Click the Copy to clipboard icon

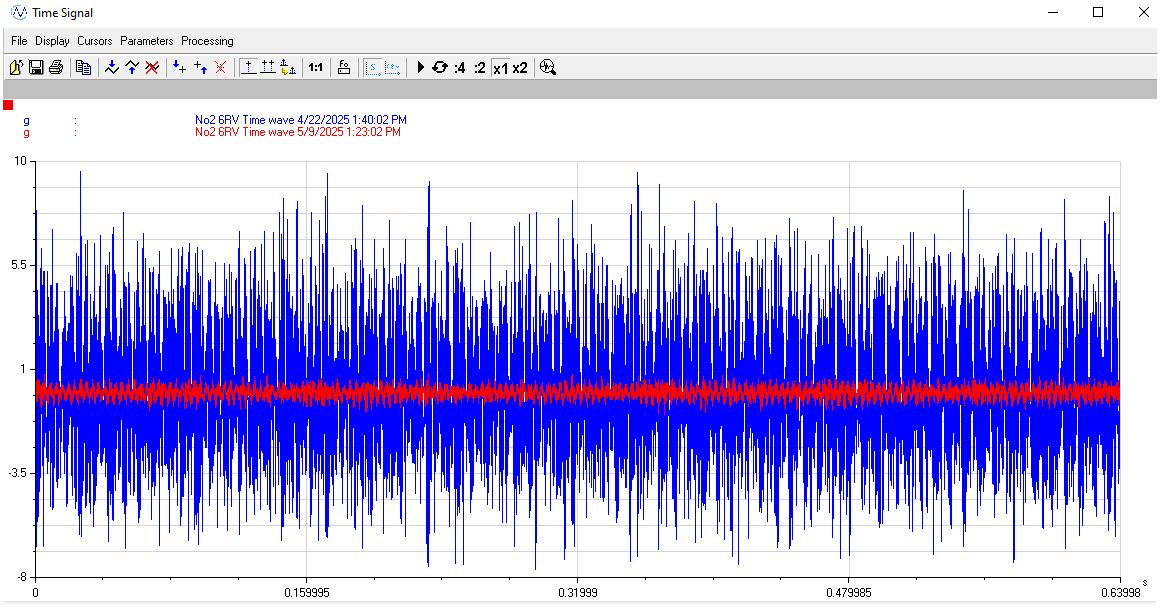tap(84, 67)
